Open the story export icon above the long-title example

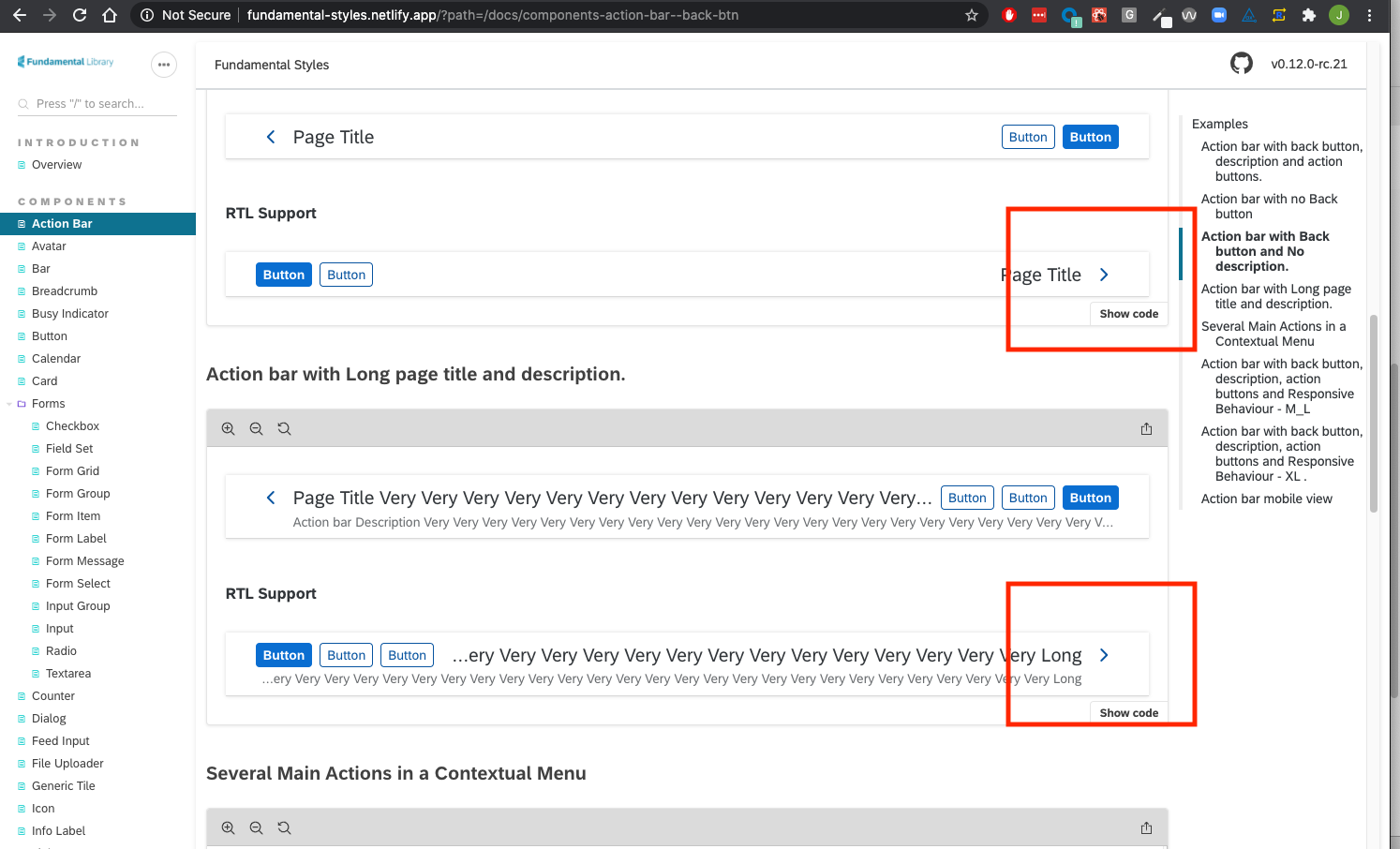click(1146, 428)
